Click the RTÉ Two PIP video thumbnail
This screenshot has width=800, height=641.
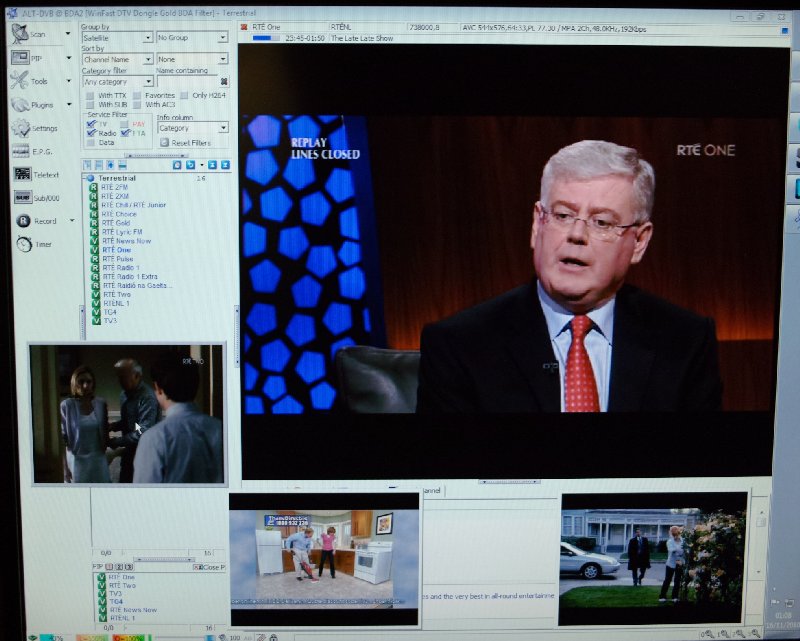click(128, 414)
